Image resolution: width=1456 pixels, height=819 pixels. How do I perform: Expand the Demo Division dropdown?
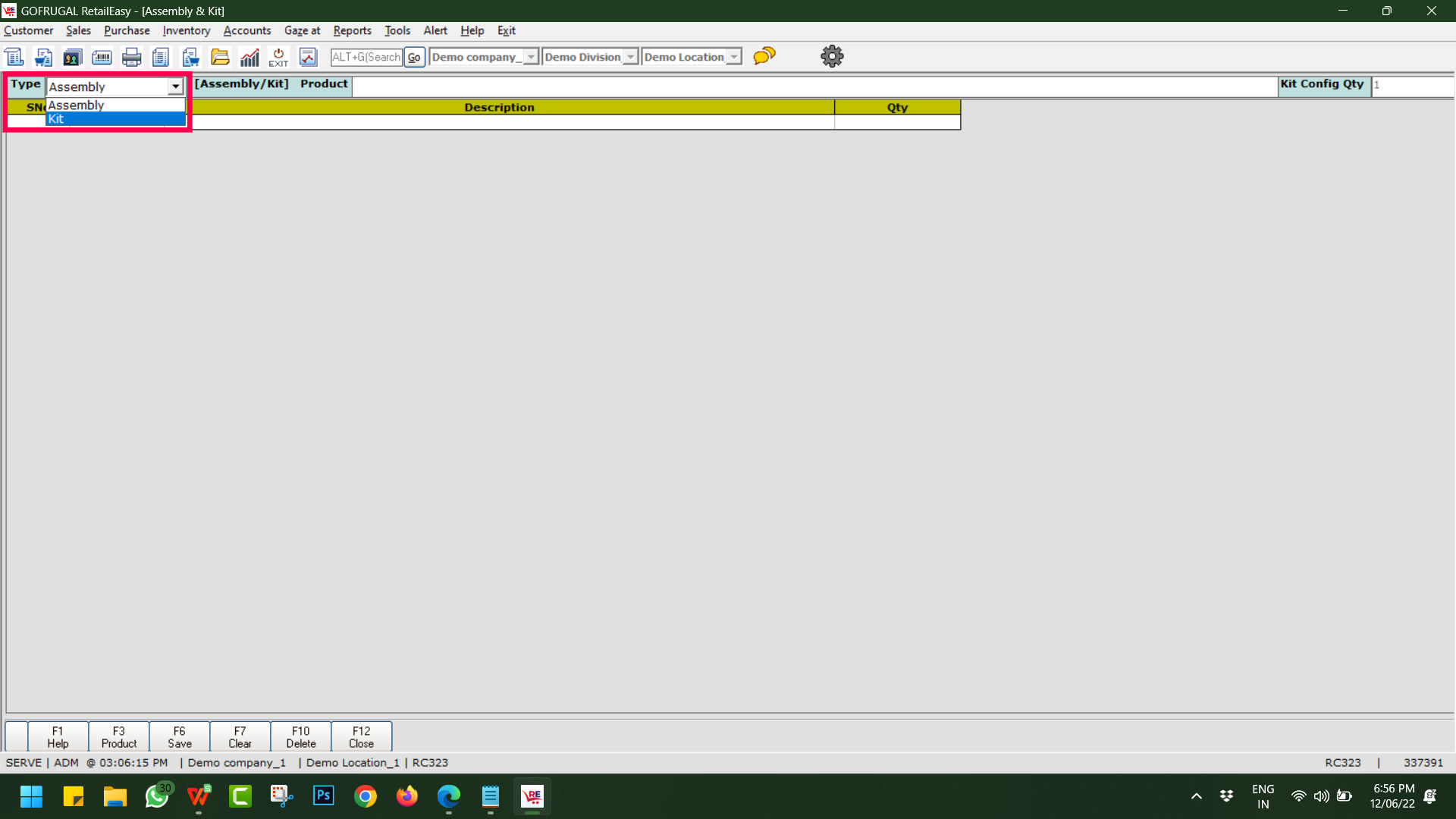coord(630,57)
